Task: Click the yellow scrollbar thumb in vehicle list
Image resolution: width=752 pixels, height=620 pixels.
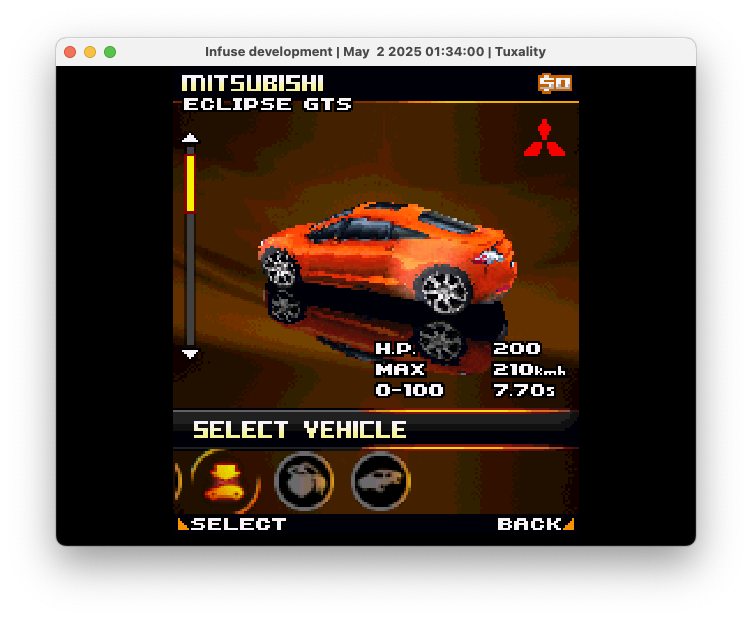Action: pyautogui.click(x=190, y=183)
